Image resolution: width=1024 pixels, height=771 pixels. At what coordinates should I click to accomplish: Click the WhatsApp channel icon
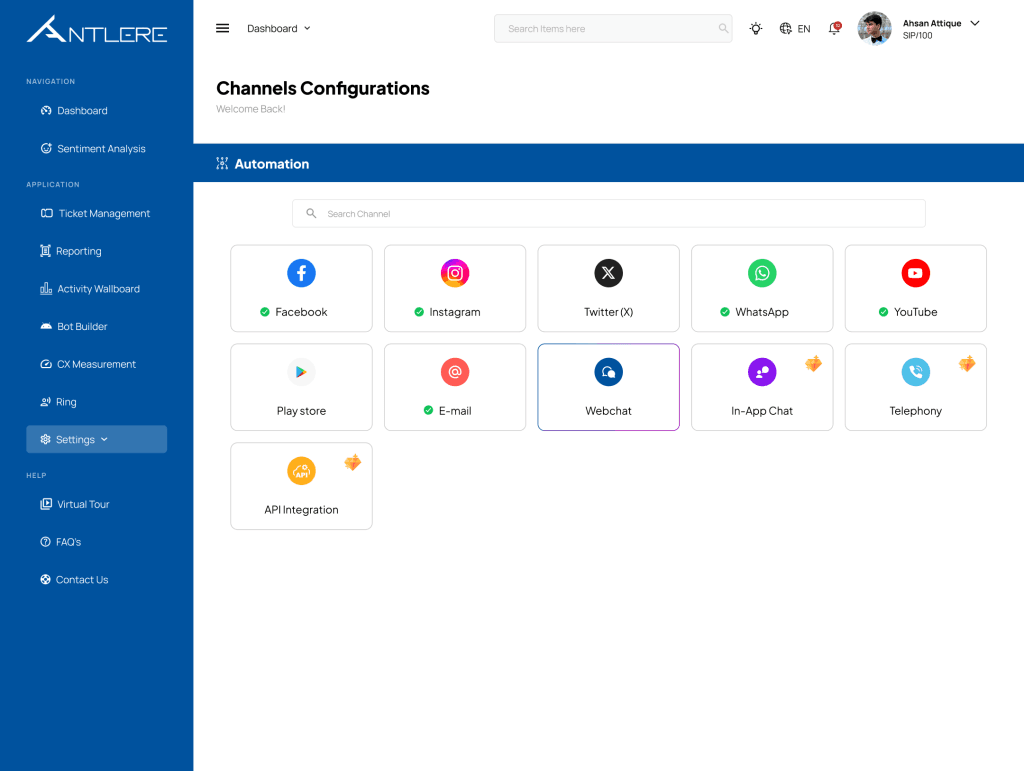761,273
